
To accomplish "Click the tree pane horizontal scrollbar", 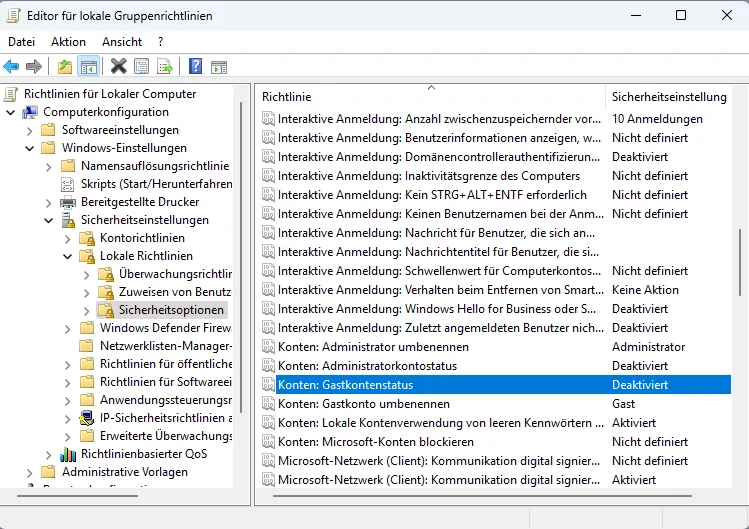I will click(x=77, y=496).
